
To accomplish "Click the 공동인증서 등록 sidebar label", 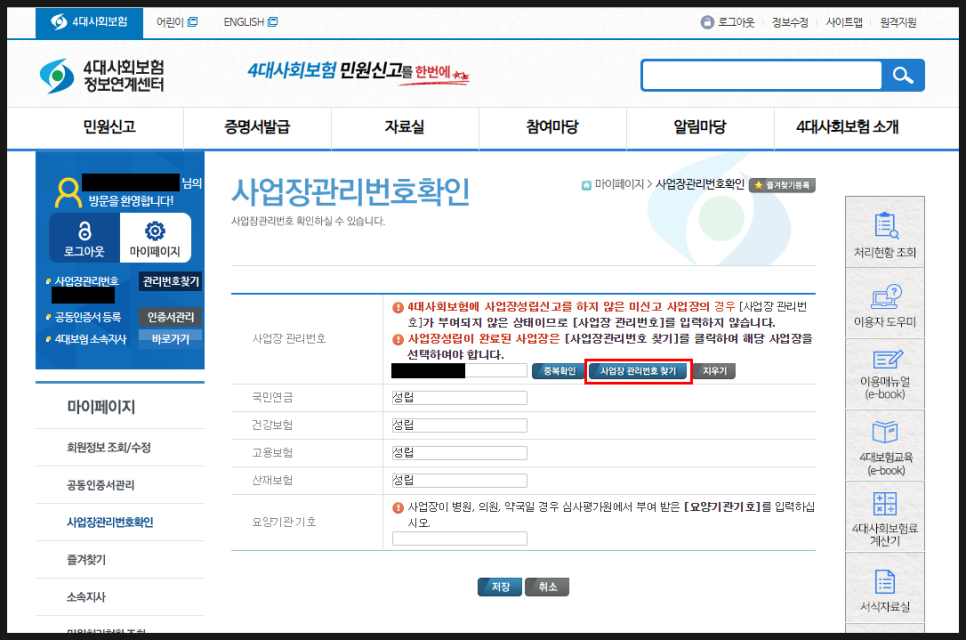I will [87, 317].
